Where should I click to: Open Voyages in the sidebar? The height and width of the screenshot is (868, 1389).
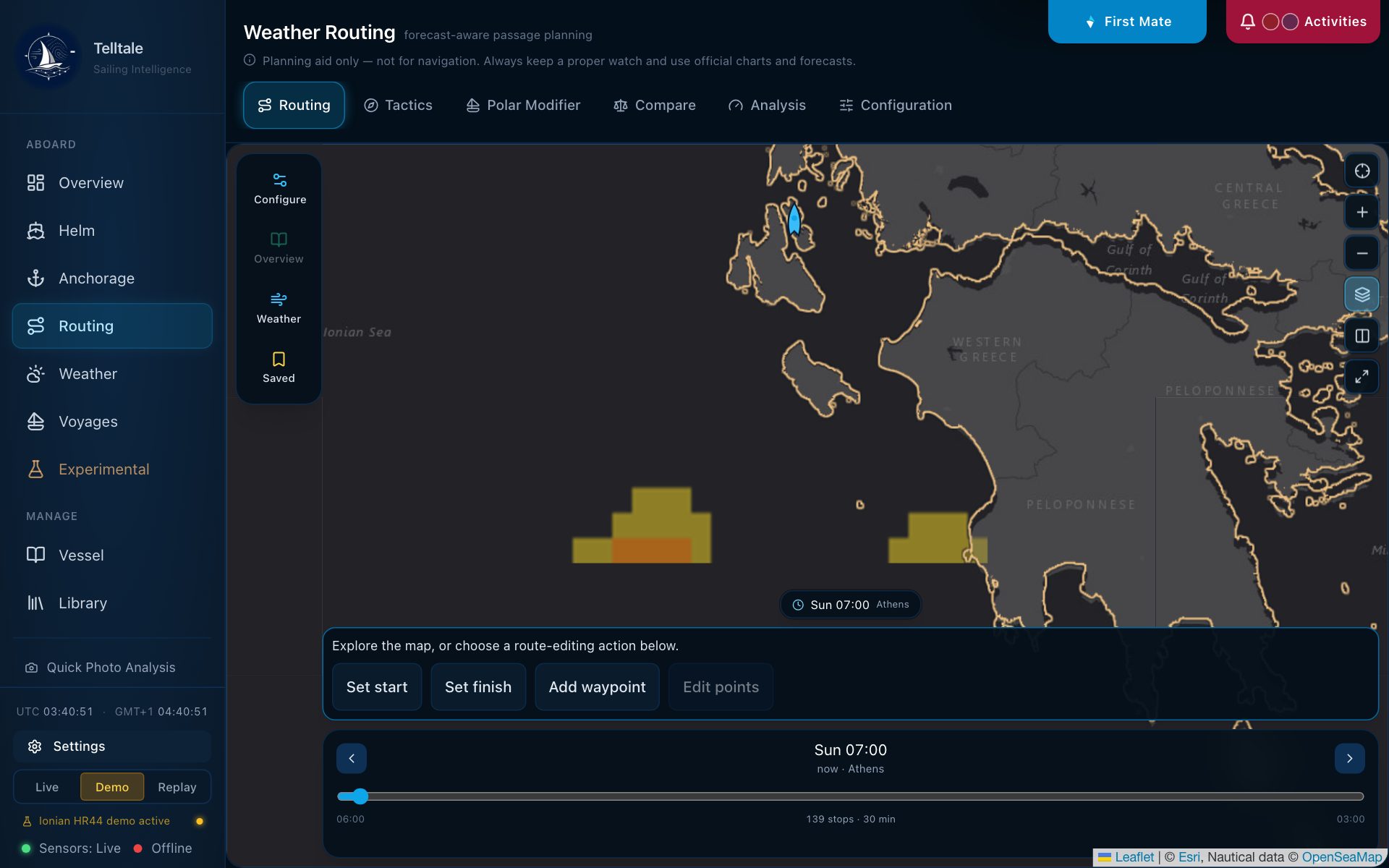(112, 422)
